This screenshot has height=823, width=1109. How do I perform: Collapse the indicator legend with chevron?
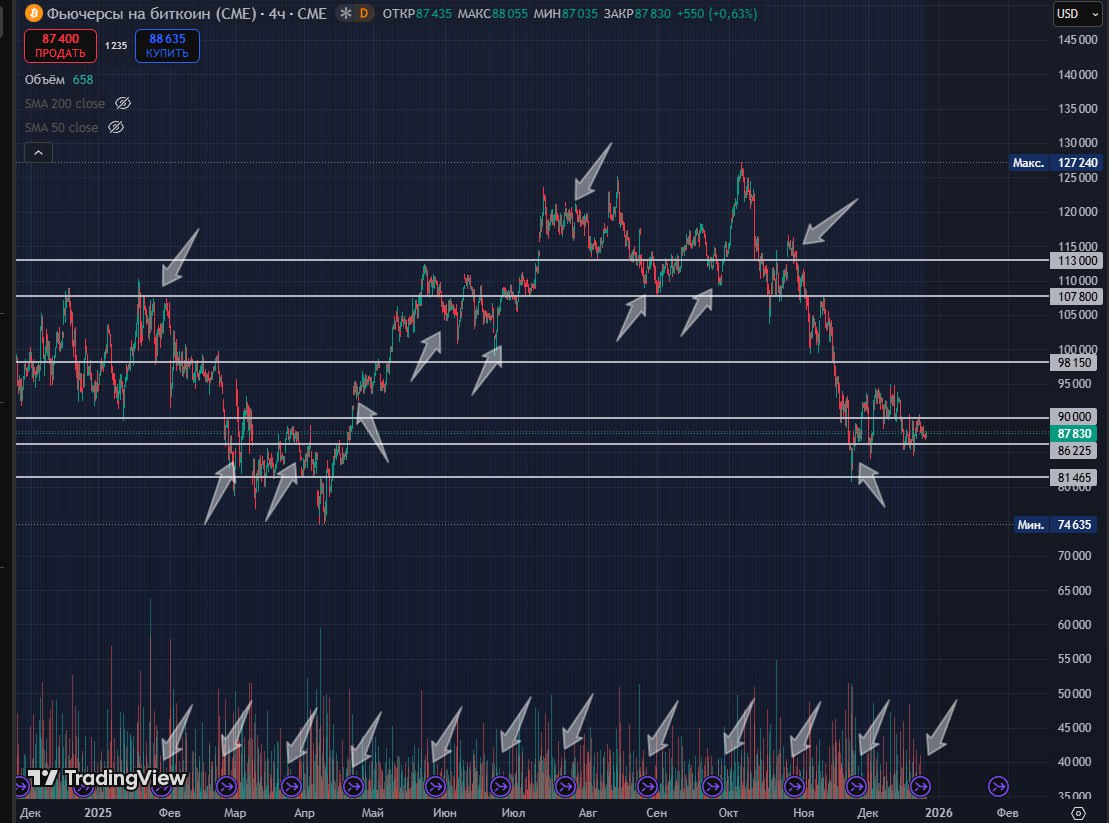[37, 153]
